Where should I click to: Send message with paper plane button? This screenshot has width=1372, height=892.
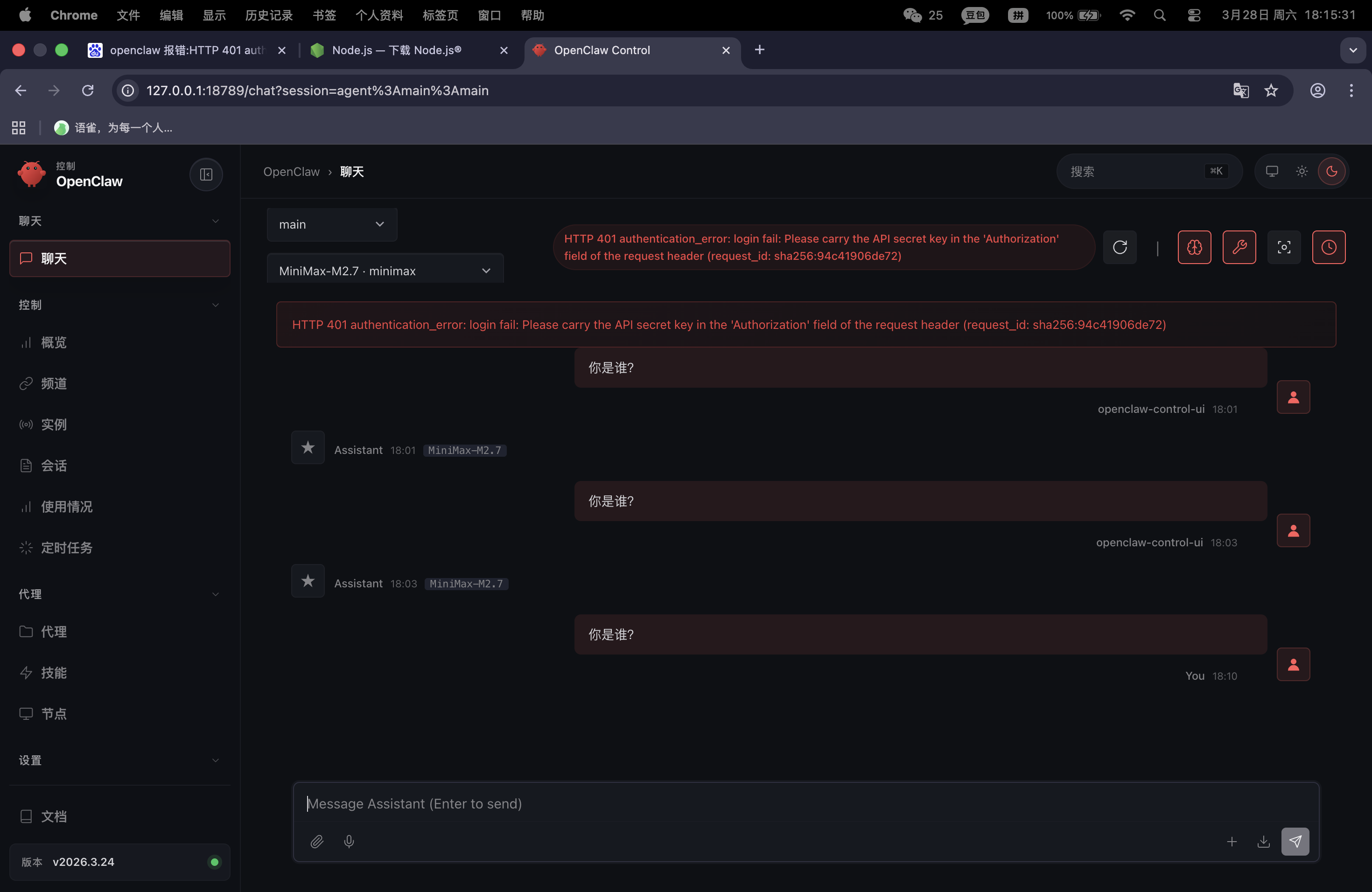(x=1295, y=841)
